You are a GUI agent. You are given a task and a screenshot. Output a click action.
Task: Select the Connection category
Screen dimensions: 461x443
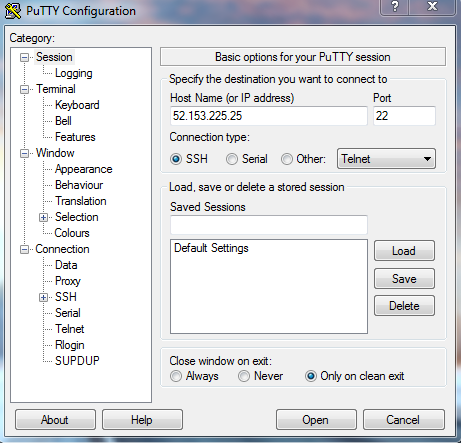[62, 249]
